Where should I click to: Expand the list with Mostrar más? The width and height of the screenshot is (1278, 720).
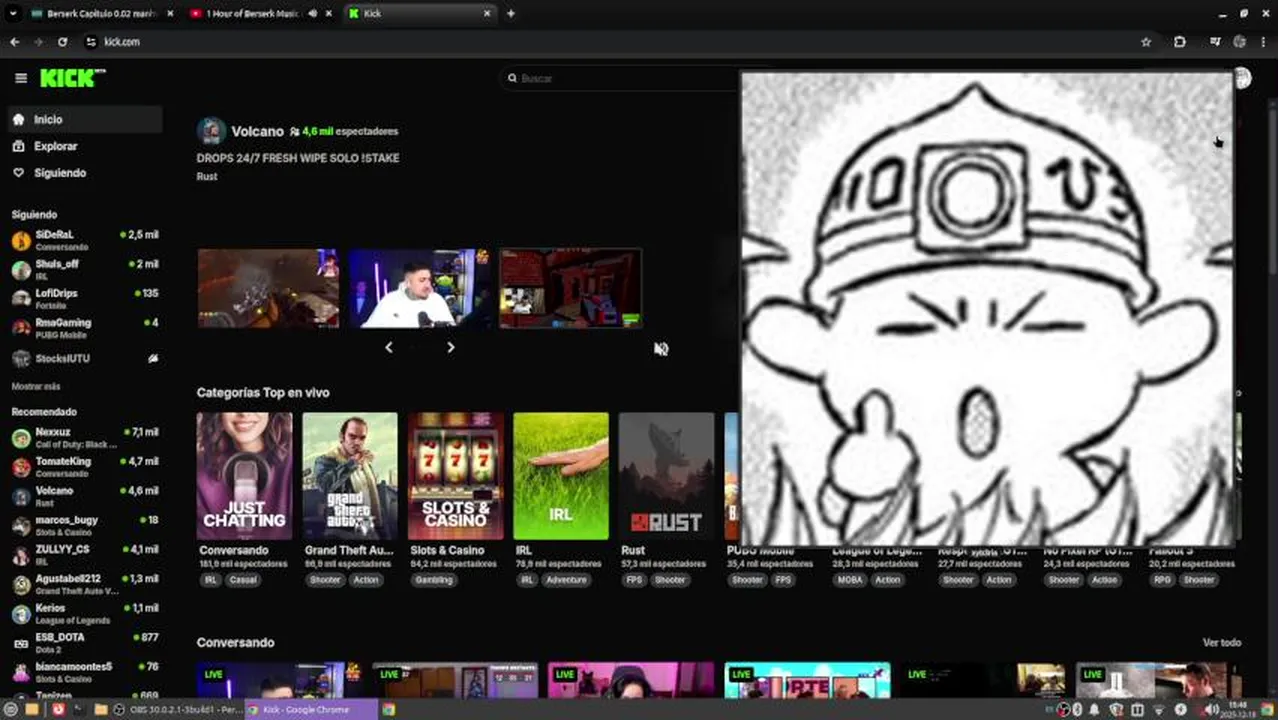coord(36,386)
